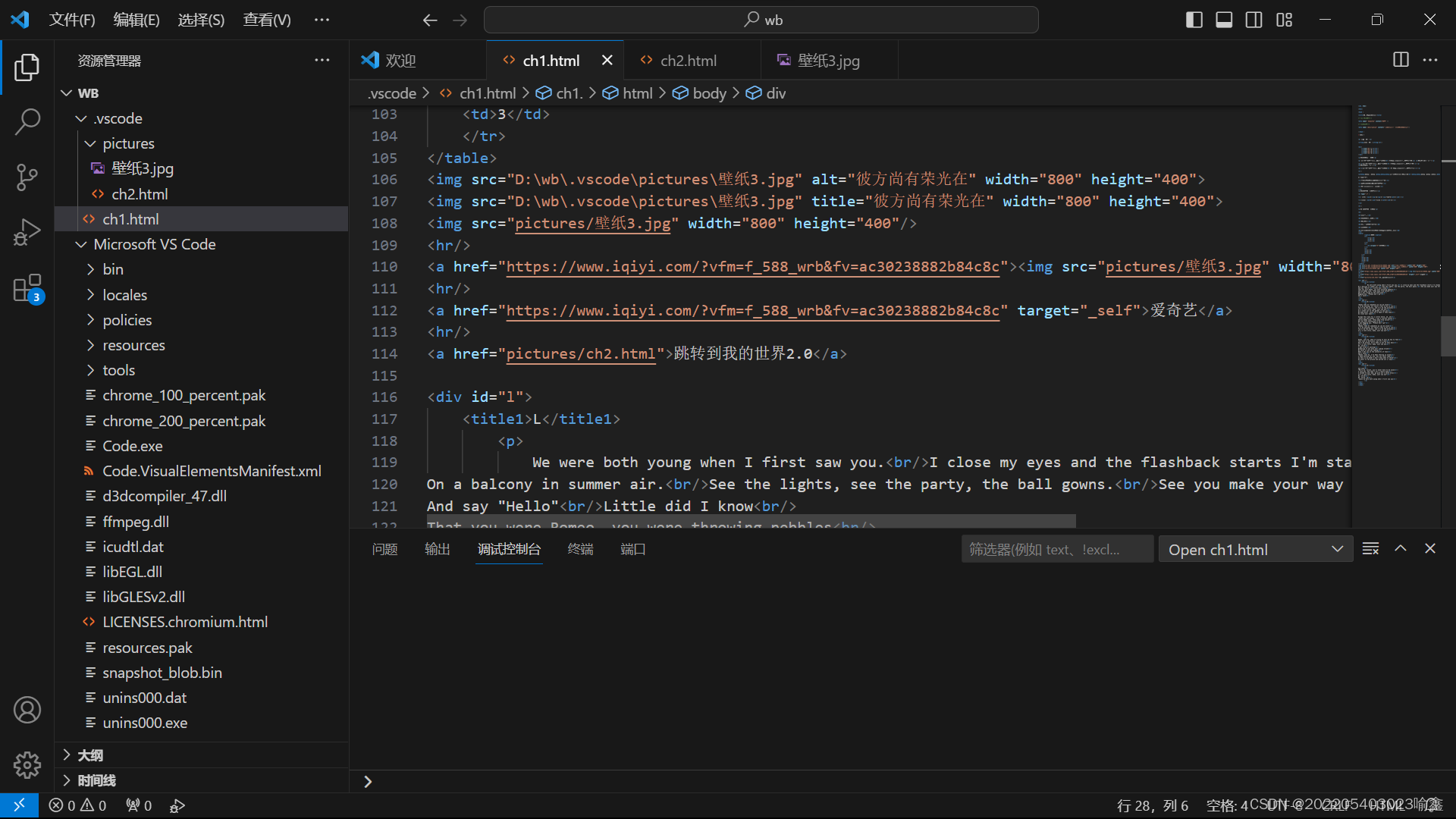1456x819 pixels.
Task: Click the clear console list icon
Action: click(1370, 549)
